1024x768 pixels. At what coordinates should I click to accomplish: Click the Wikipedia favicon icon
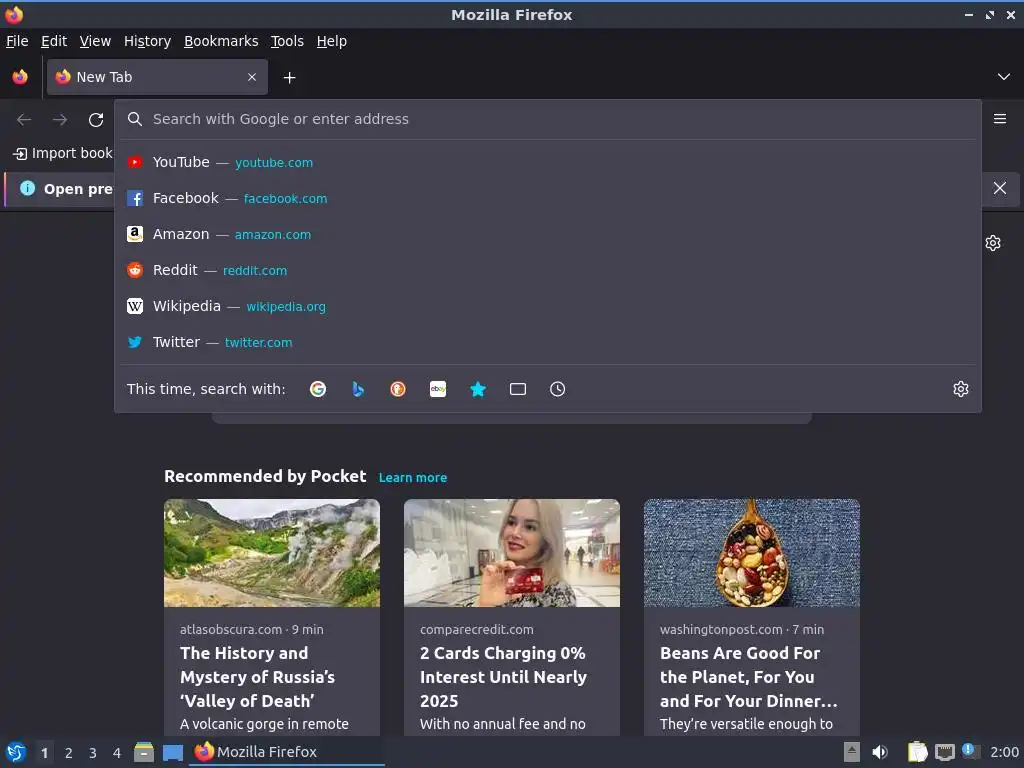pos(135,306)
